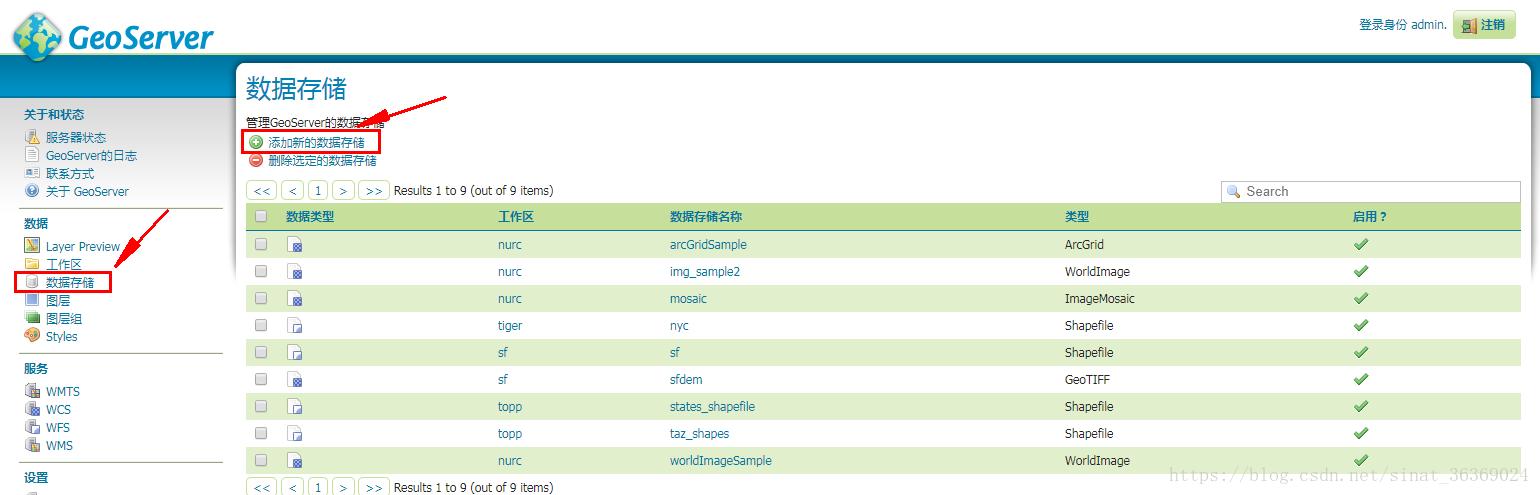This screenshot has width=1540, height=495.
Task: Sort by 数据类型 column header
Action: (x=310, y=216)
